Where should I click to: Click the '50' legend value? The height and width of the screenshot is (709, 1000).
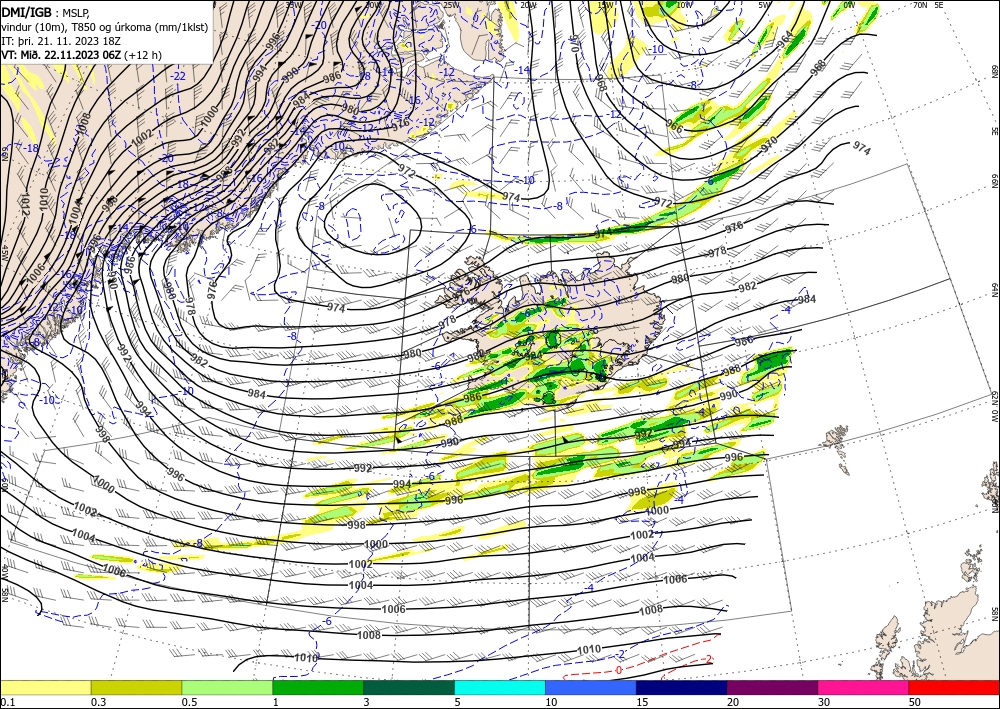click(x=915, y=702)
